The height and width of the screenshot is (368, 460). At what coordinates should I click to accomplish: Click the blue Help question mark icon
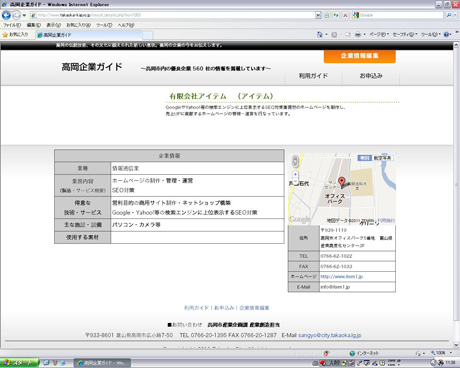tap(447, 34)
